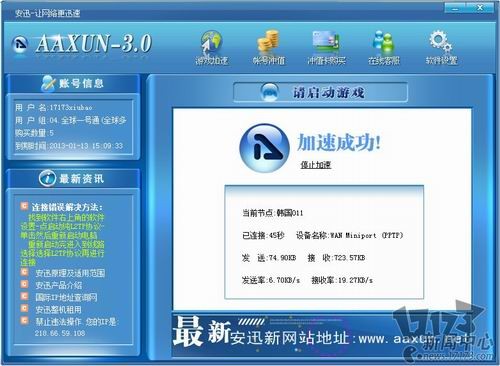500x366 pixels.
Task: Click the 当前节点 韩国011 text
Action: tap(273, 213)
